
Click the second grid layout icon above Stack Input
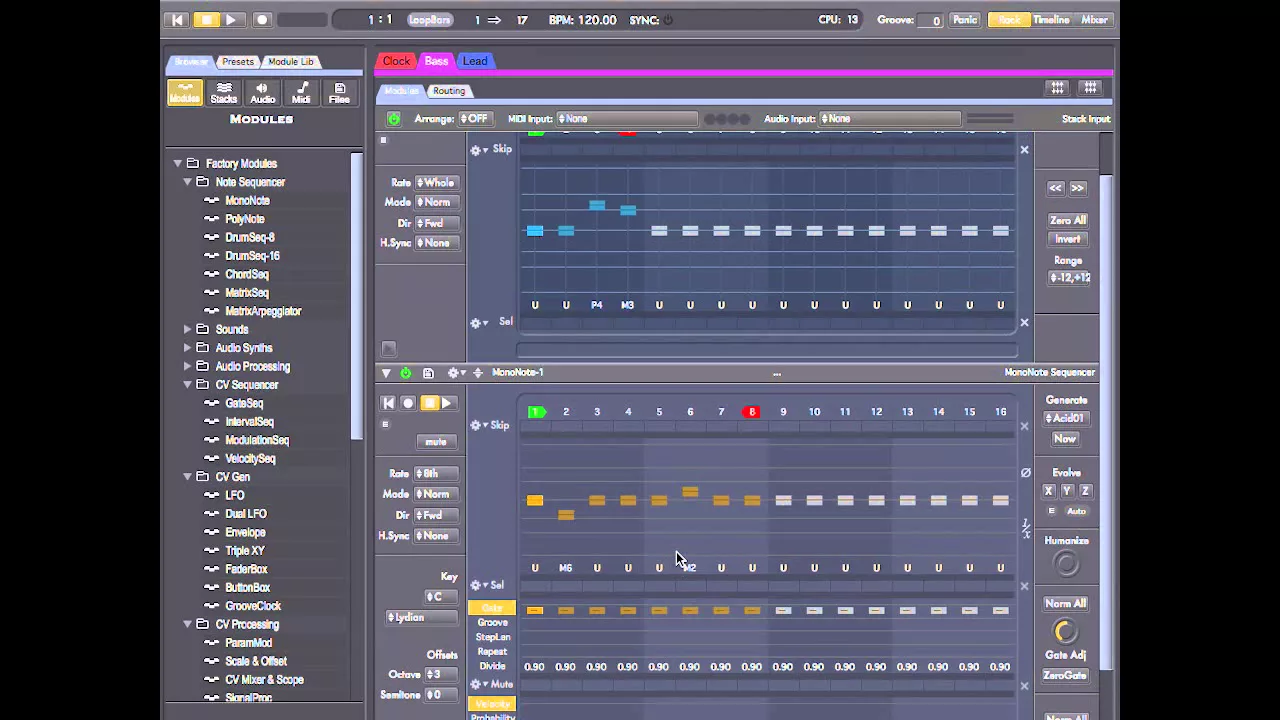[x=1090, y=88]
